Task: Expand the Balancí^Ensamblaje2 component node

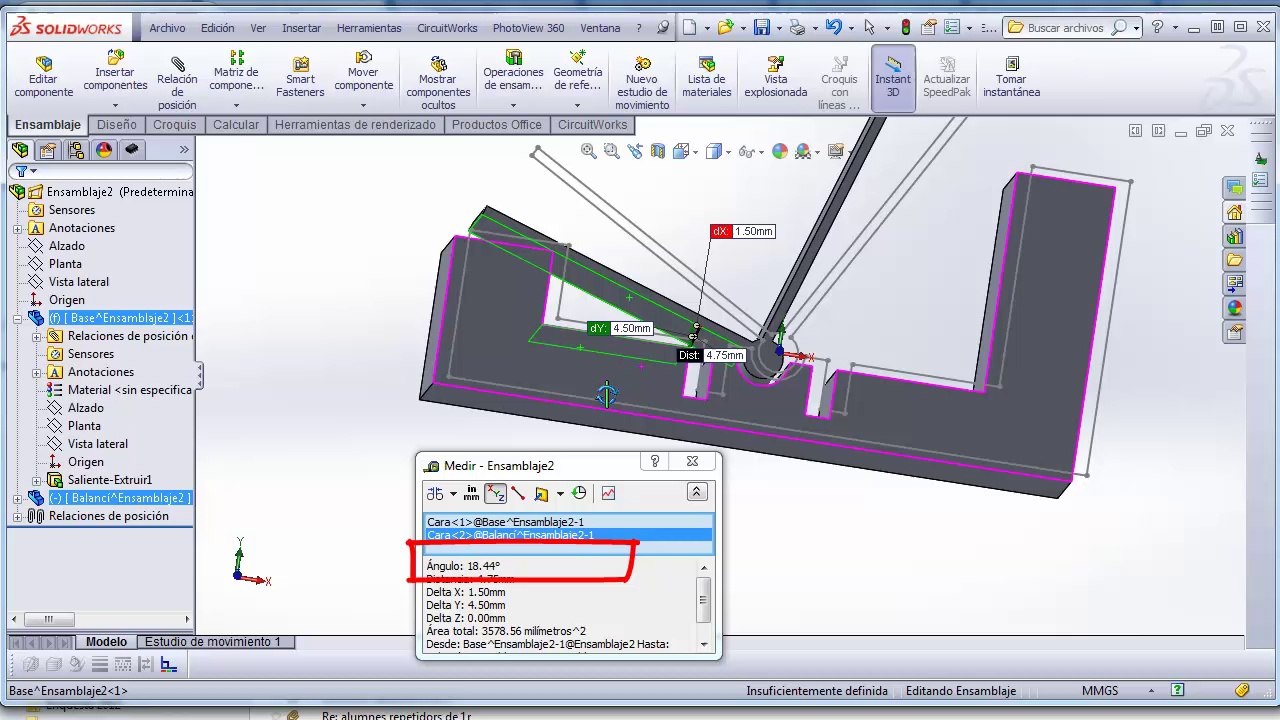Action: coord(18,498)
